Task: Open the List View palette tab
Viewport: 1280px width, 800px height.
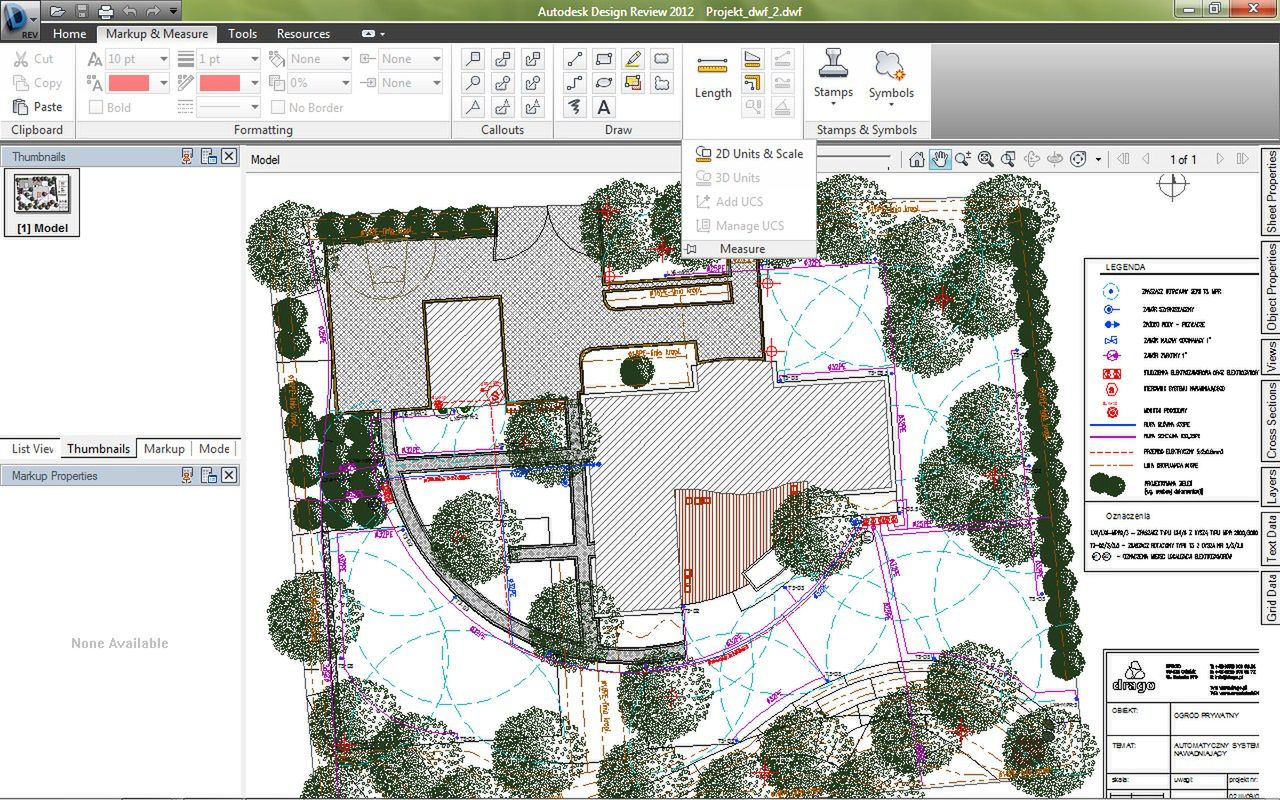Action: 33,449
